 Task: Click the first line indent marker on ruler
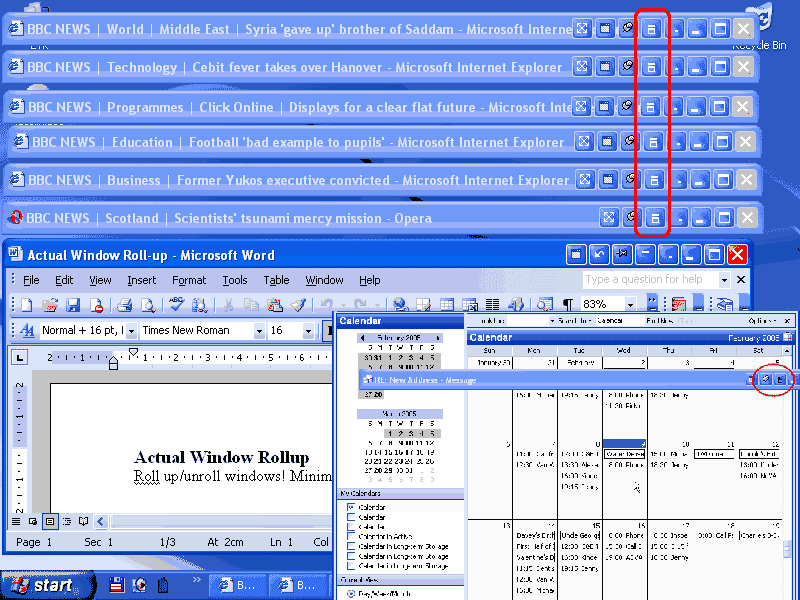point(133,352)
